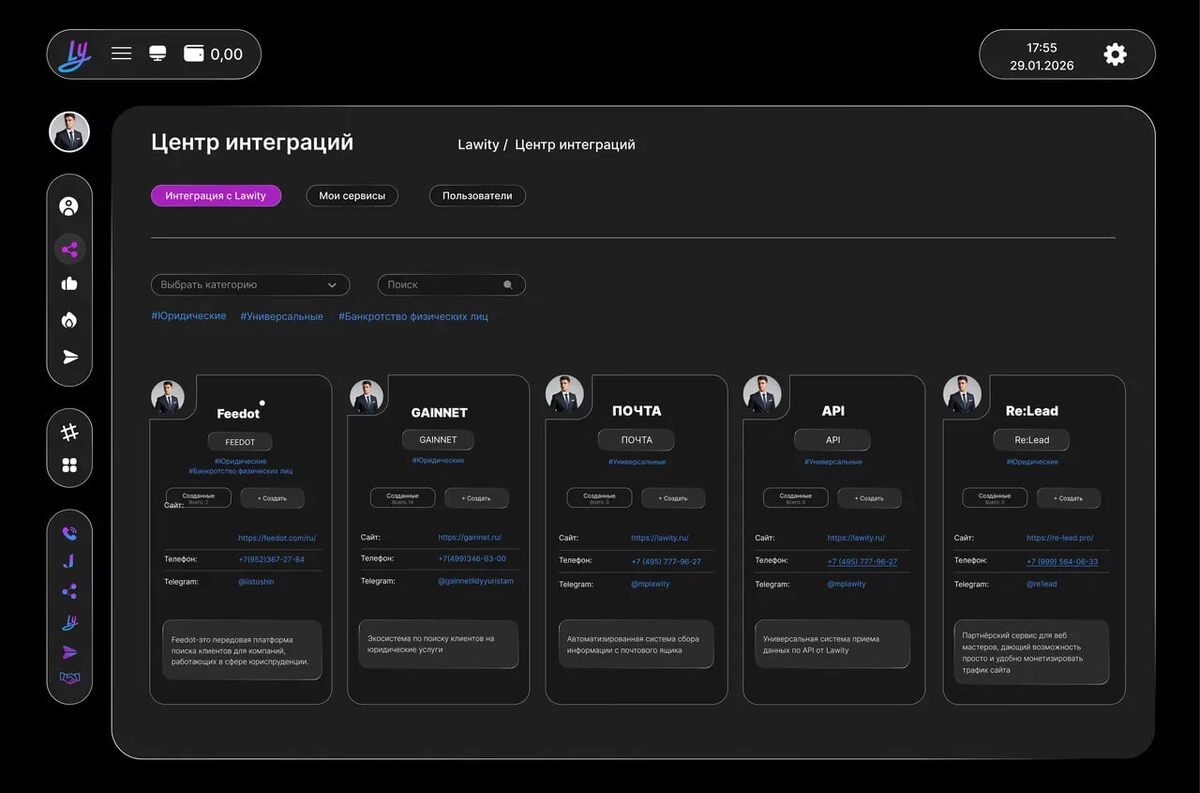The width and height of the screenshot is (1200, 793).
Task: Click phone +7 (999) 504-06-33
Action: (1062, 562)
